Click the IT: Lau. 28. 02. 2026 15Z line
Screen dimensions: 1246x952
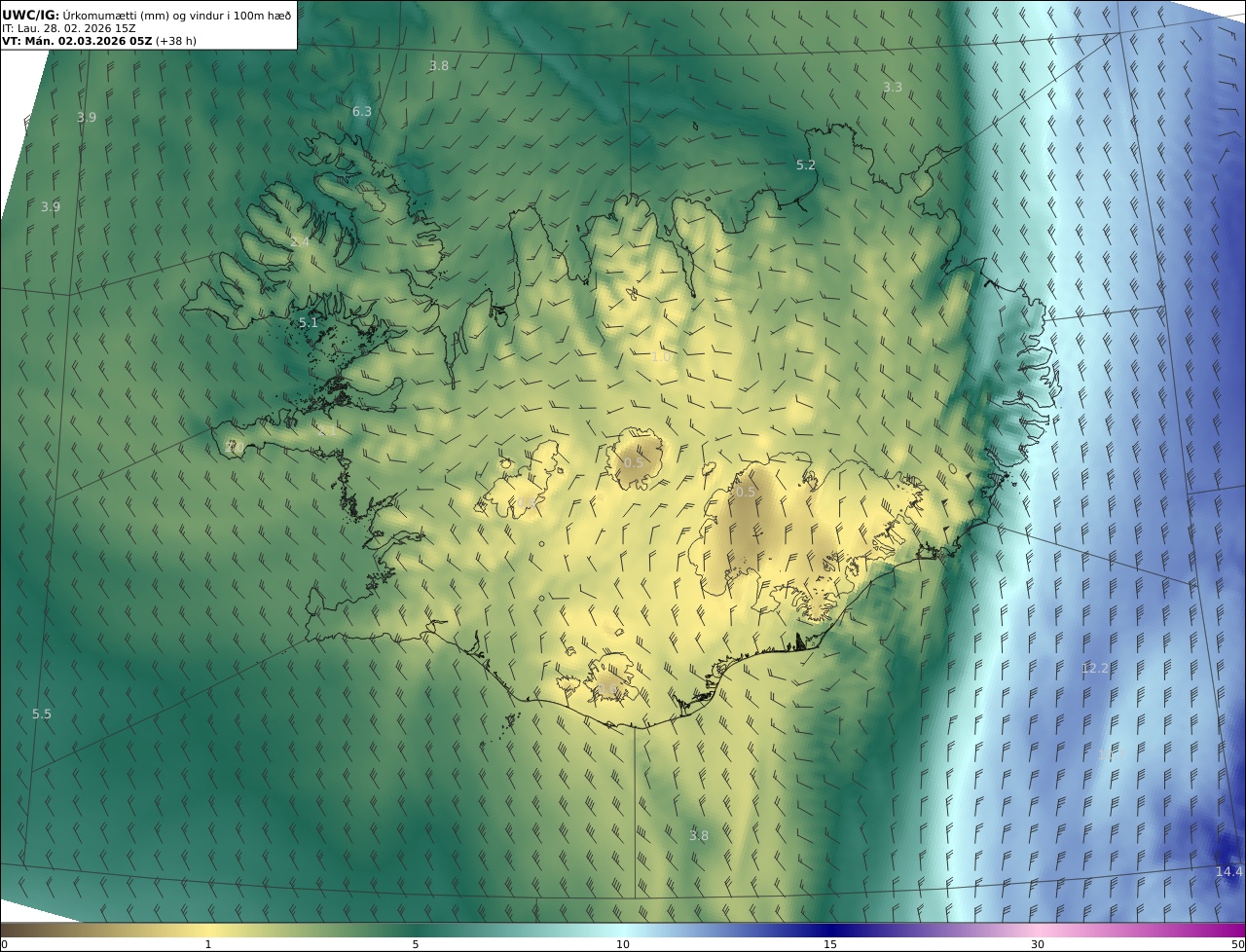click(69, 28)
